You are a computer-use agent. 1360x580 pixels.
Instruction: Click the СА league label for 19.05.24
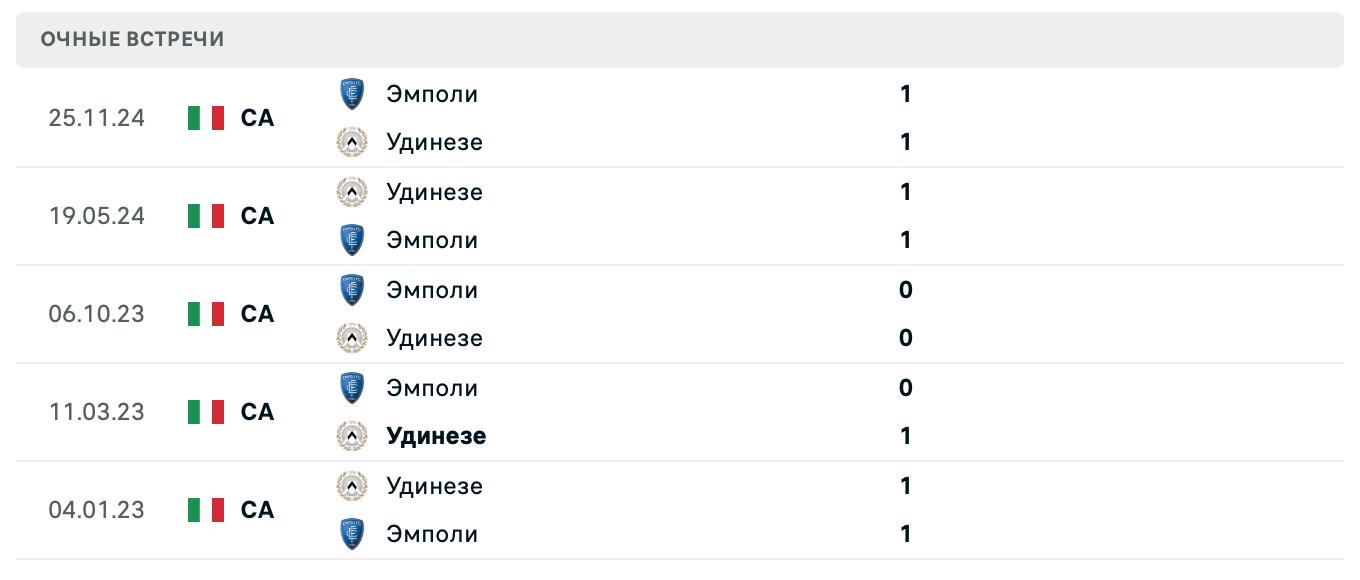257,216
